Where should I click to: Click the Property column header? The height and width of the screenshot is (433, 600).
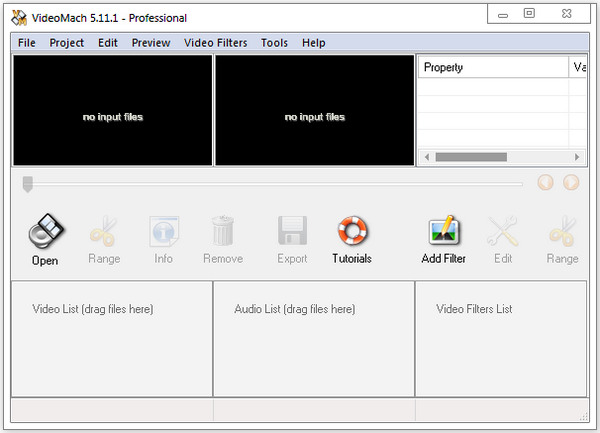click(x=491, y=67)
